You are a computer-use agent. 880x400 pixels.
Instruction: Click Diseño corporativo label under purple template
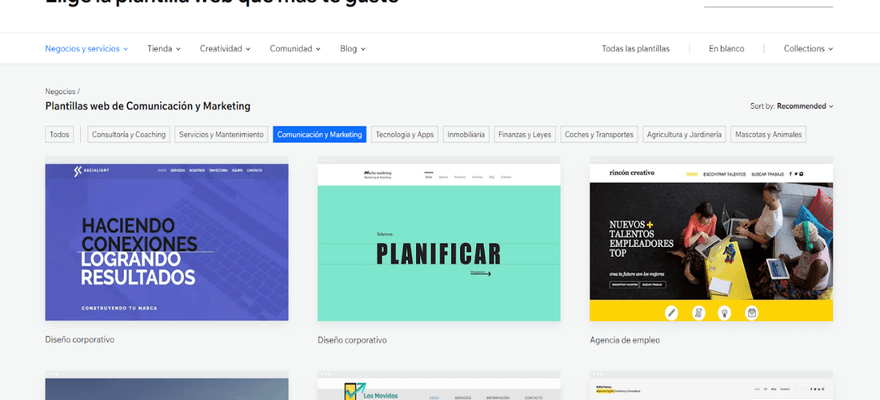(80, 339)
